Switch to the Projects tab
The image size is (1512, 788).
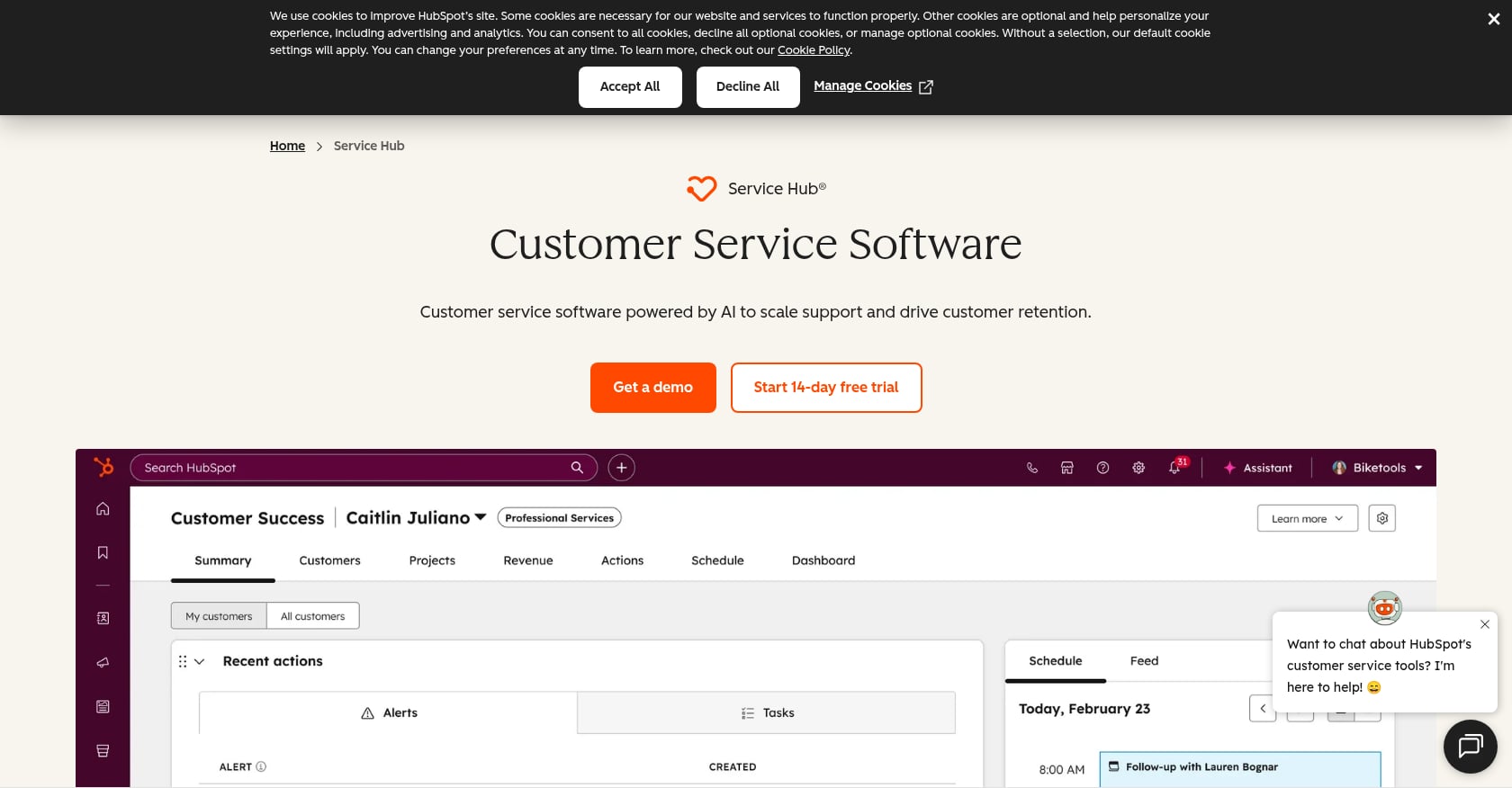[x=432, y=560]
